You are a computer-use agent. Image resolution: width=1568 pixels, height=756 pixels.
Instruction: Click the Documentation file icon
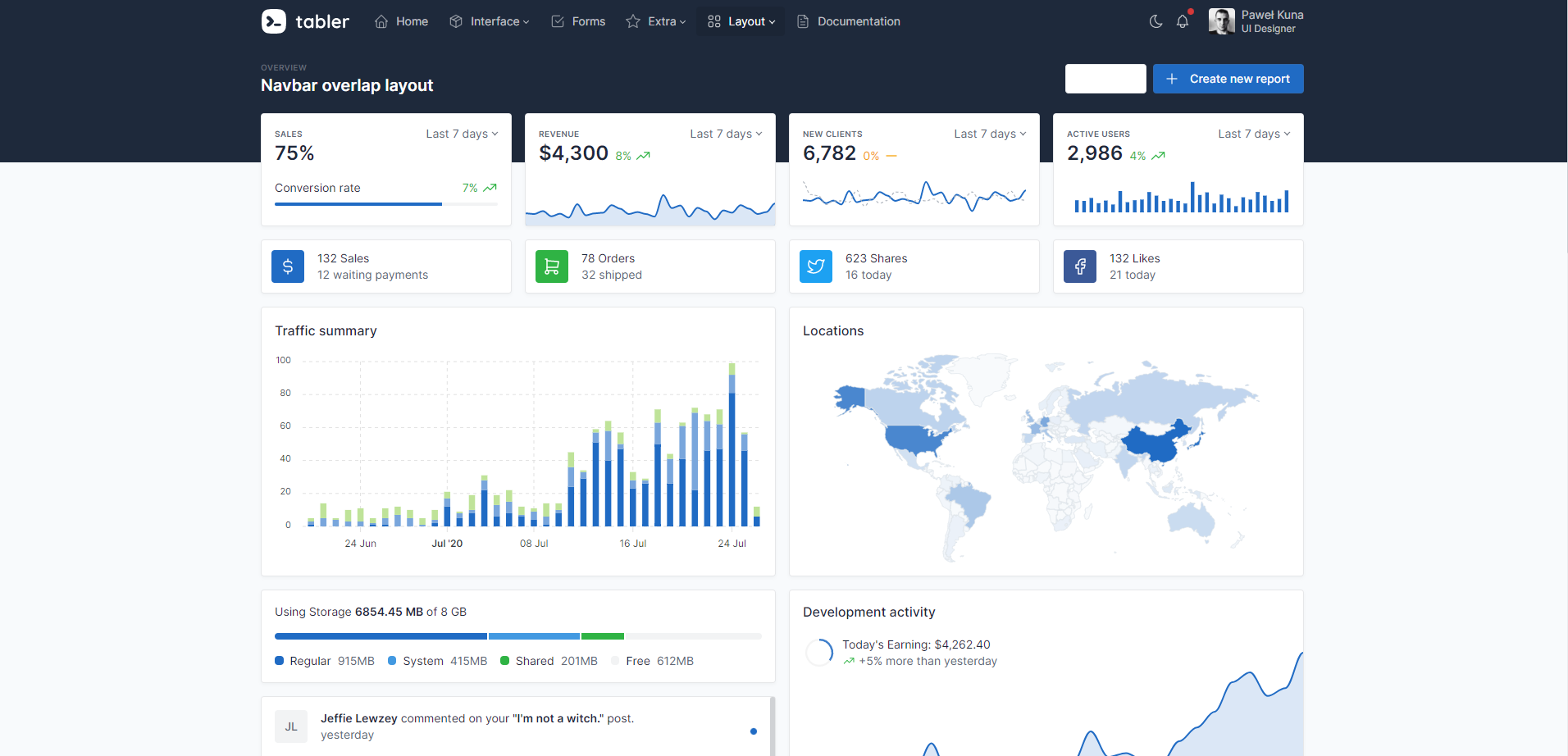(803, 21)
